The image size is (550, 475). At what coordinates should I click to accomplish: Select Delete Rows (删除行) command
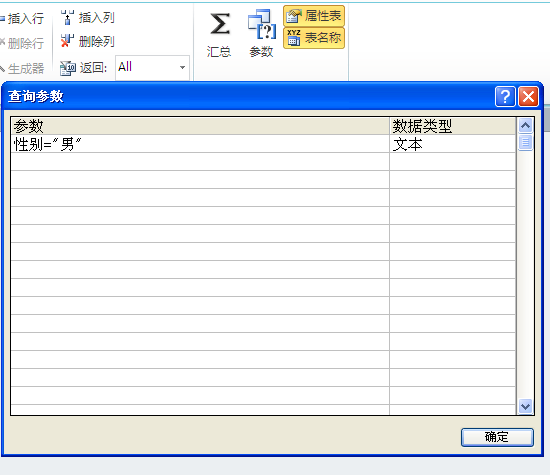[x=22, y=43]
